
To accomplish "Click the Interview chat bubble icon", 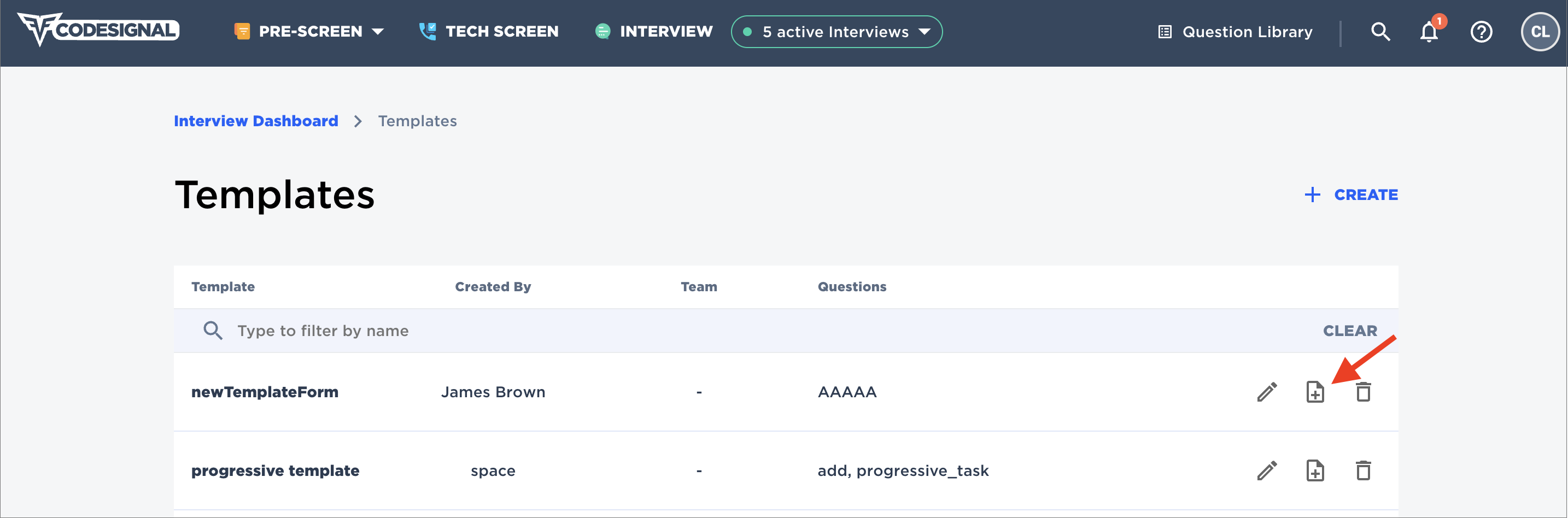I will pos(602,31).
